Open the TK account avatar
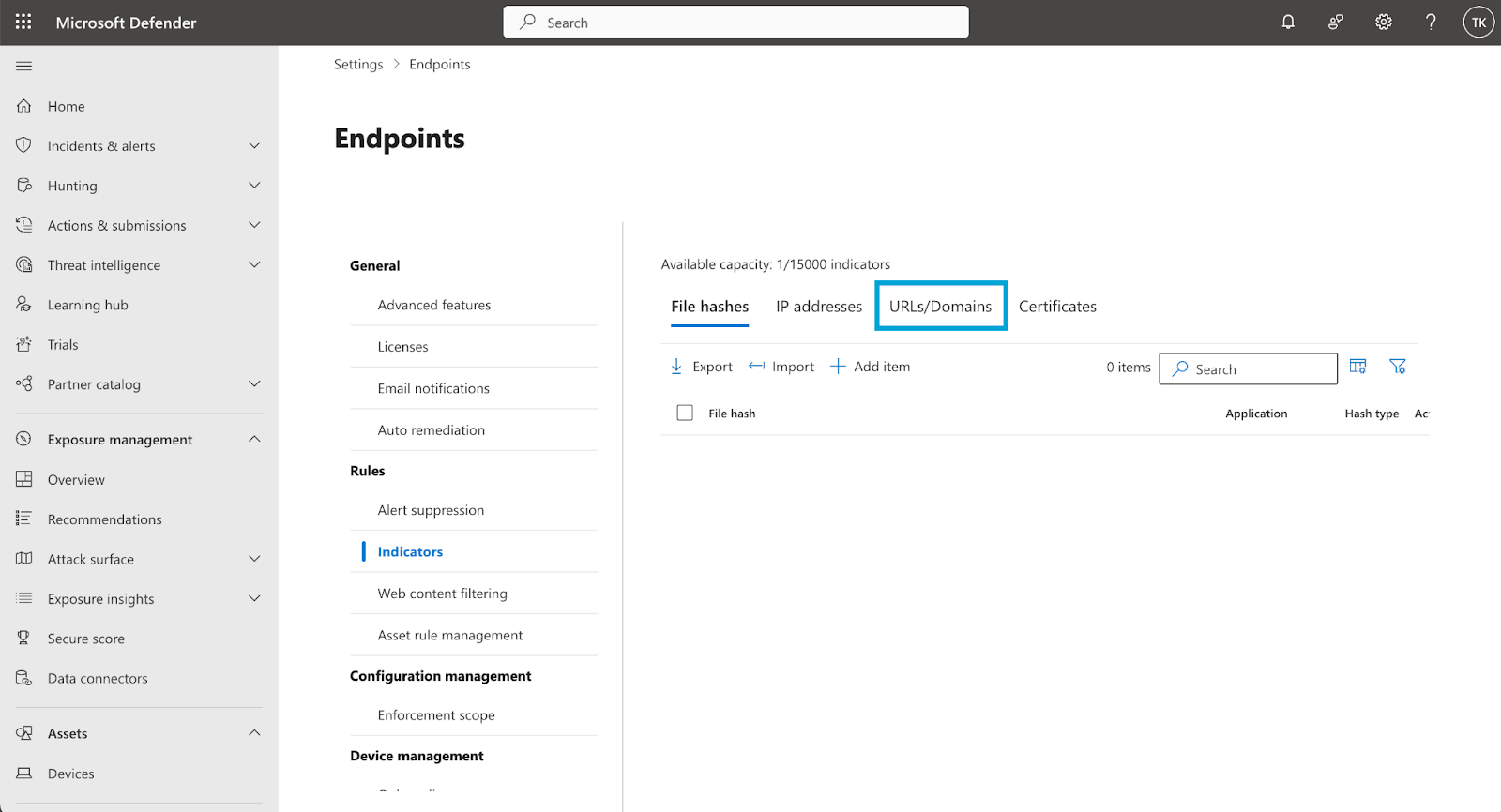This screenshot has height=812, width=1501. (x=1478, y=23)
